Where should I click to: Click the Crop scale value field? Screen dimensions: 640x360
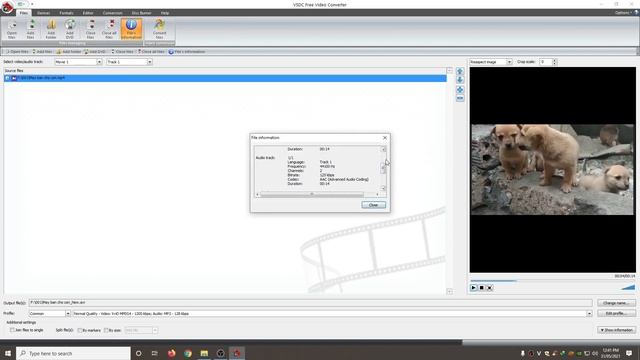click(x=546, y=62)
